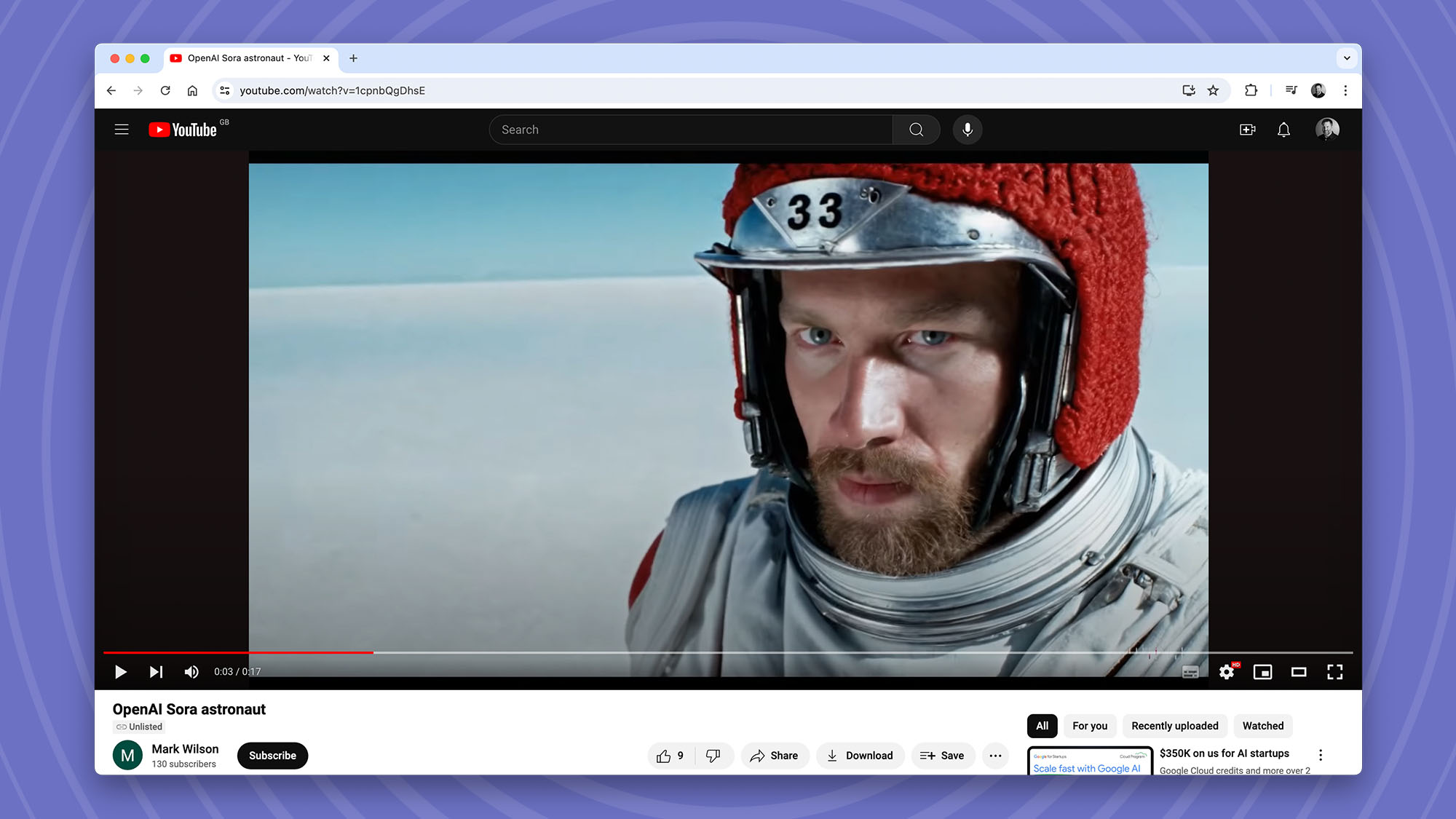Open media controls icon in toolbar
Image resolution: width=1456 pixels, height=819 pixels.
tap(1291, 90)
